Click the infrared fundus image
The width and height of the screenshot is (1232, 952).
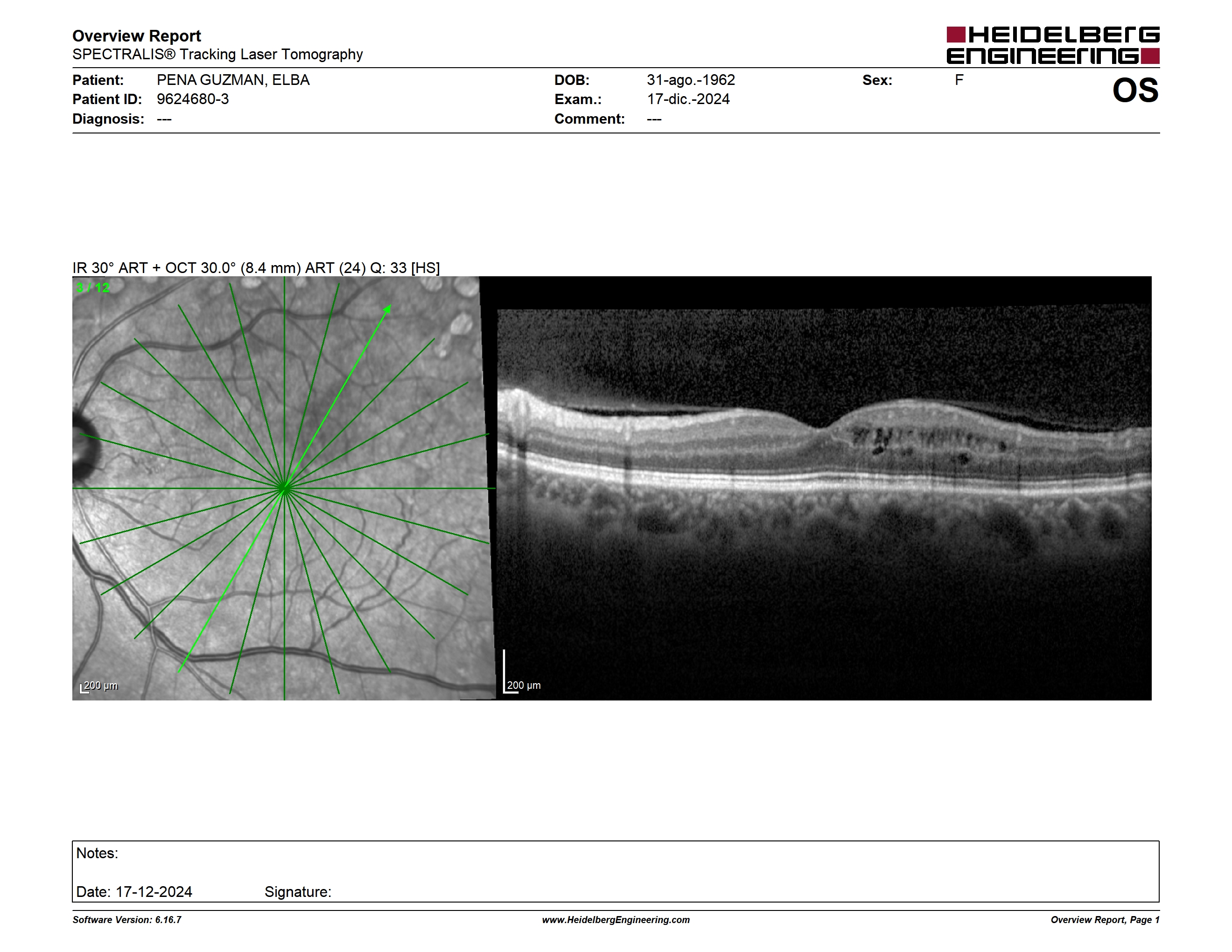(284, 489)
